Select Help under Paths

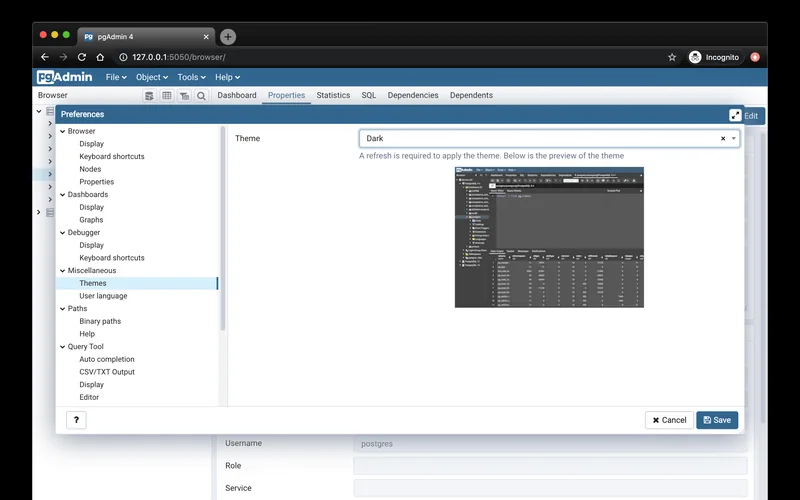click(87, 334)
